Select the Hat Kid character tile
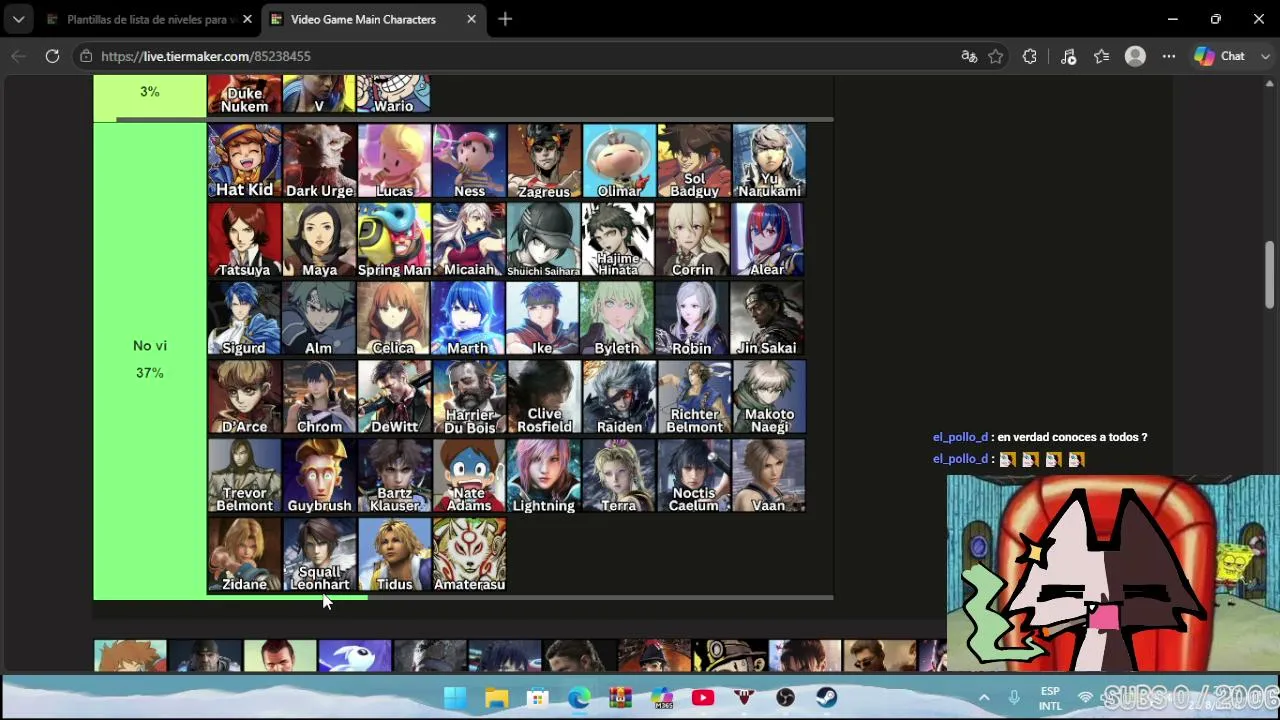 (245, 161)
